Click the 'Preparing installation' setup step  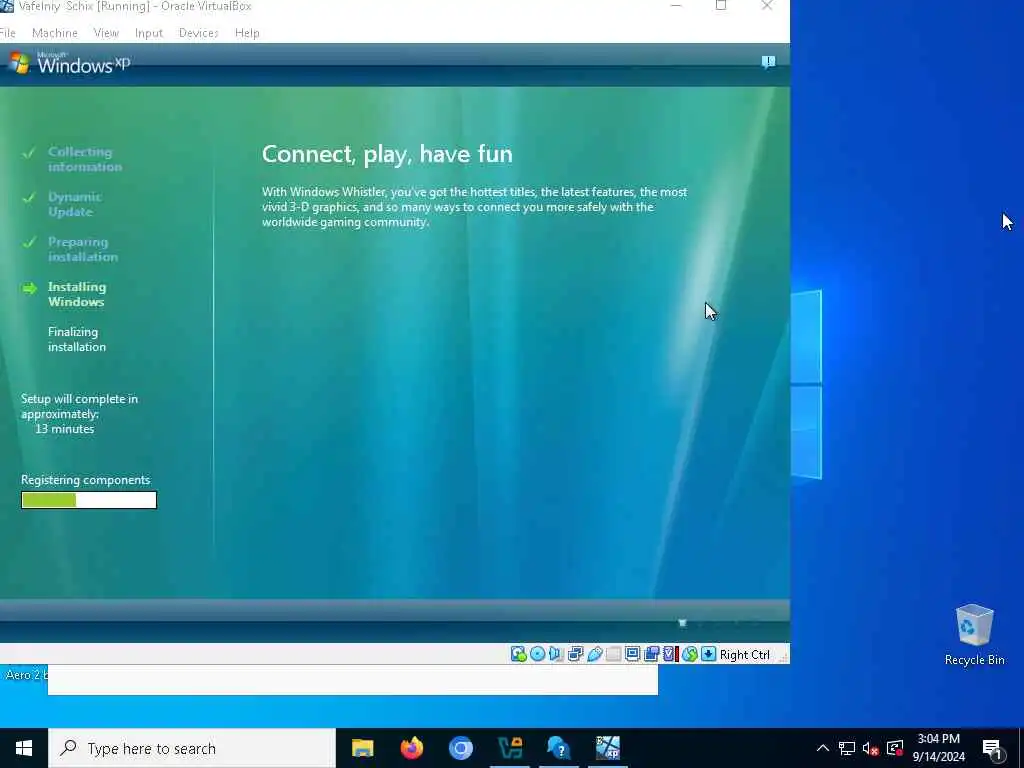pos(82,249)
